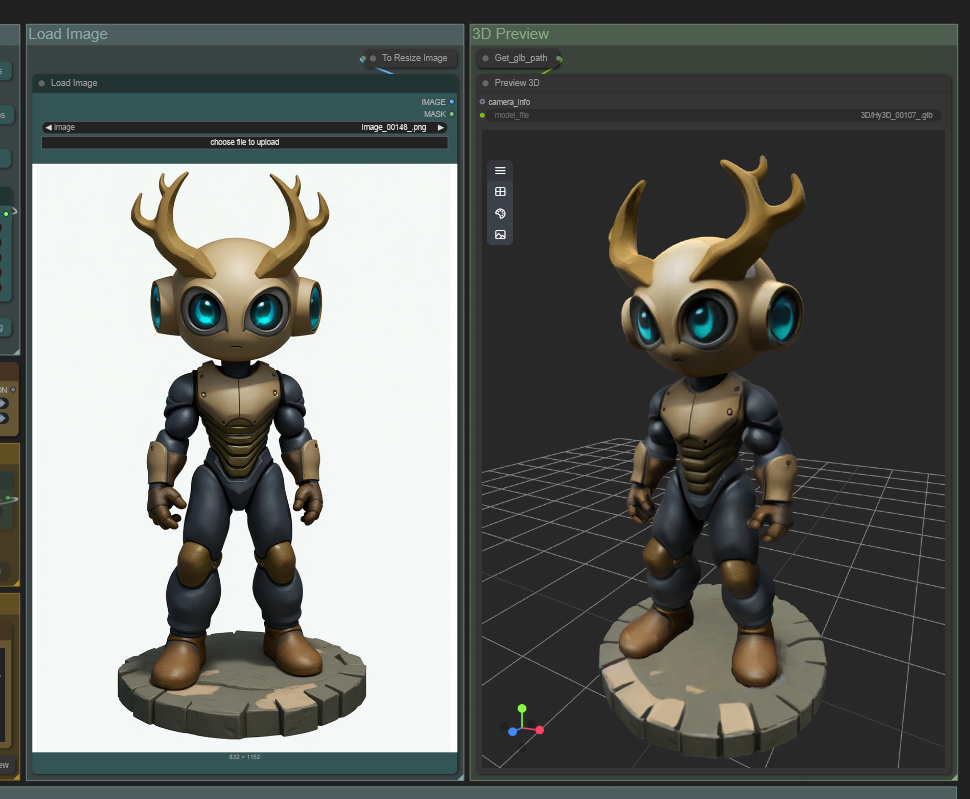Click the IMAGE output port
The height and width of the screenshot is (799, 970).
tap(452, 102)
